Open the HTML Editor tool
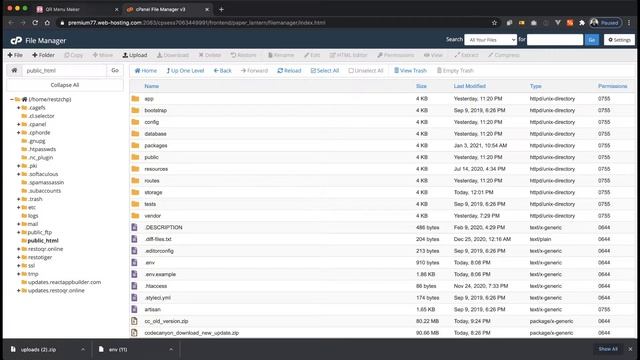 tap(349, 55)
